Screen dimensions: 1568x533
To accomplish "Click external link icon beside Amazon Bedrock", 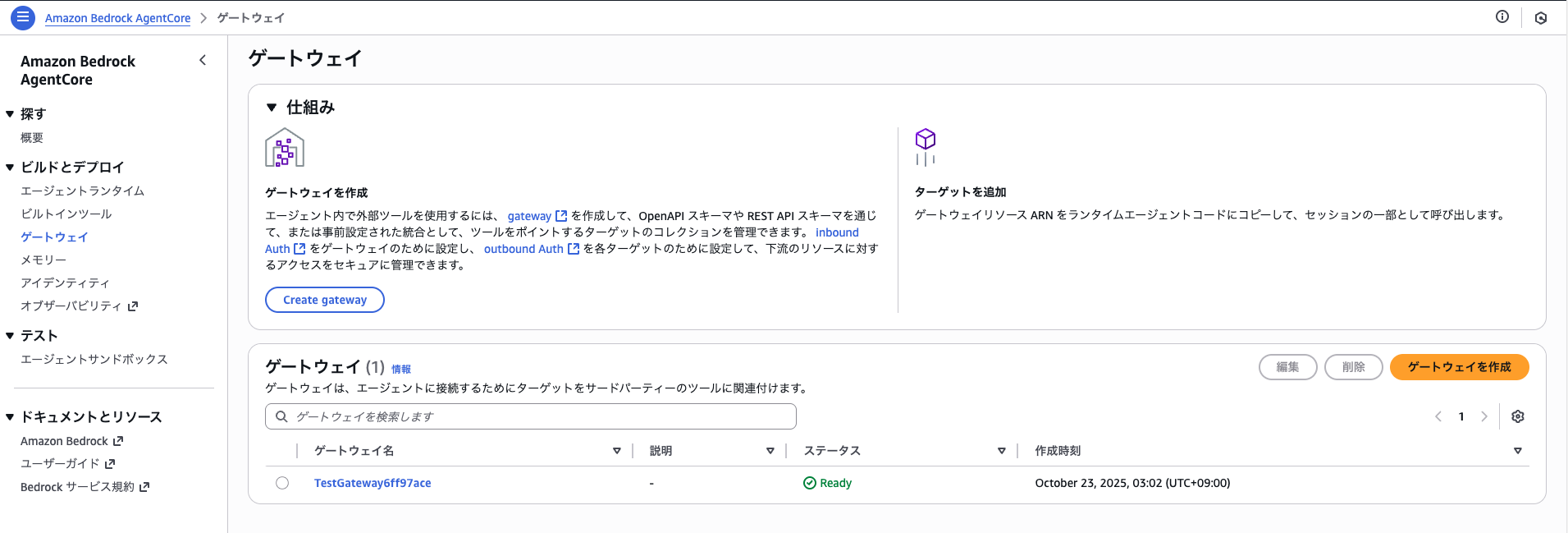I will [x=118, y=441].
